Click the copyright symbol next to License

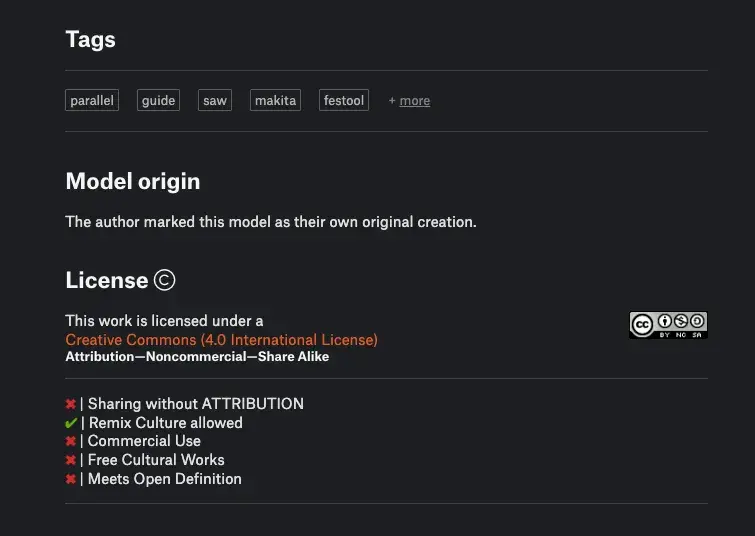coord(165,280)
